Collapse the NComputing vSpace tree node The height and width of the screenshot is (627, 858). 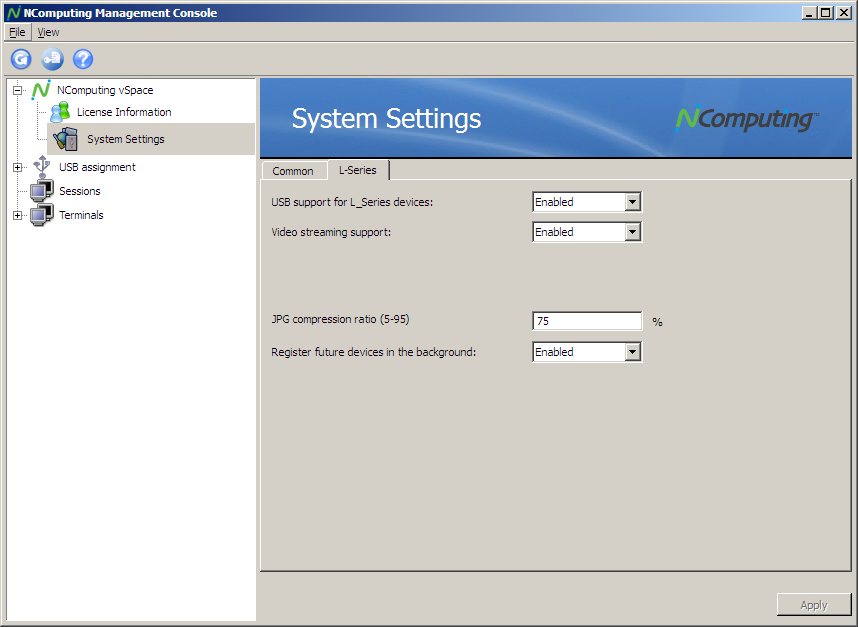[x=18, y=90]
